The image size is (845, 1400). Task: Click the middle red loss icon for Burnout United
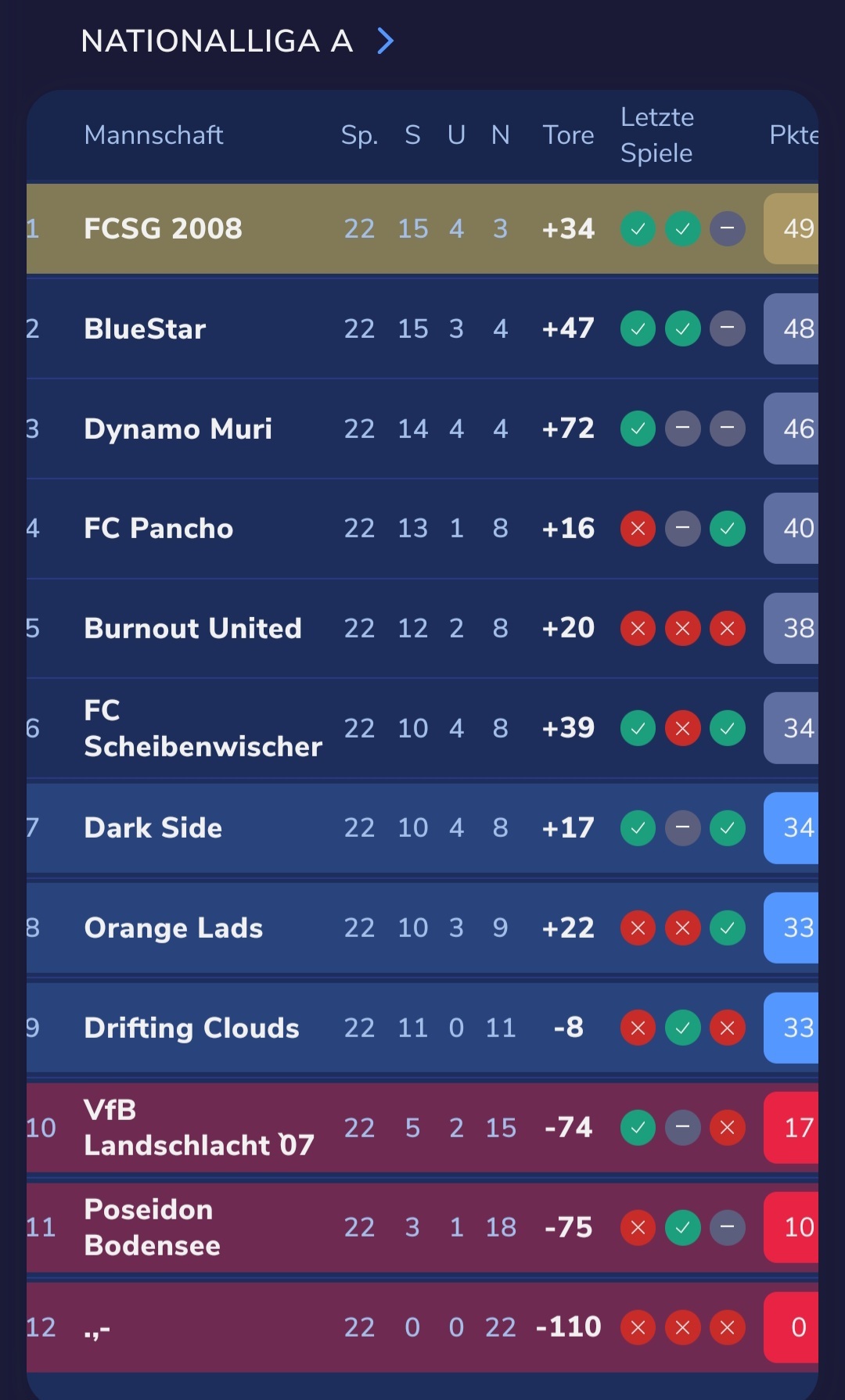pyautogui.click(x=682, y=629)
